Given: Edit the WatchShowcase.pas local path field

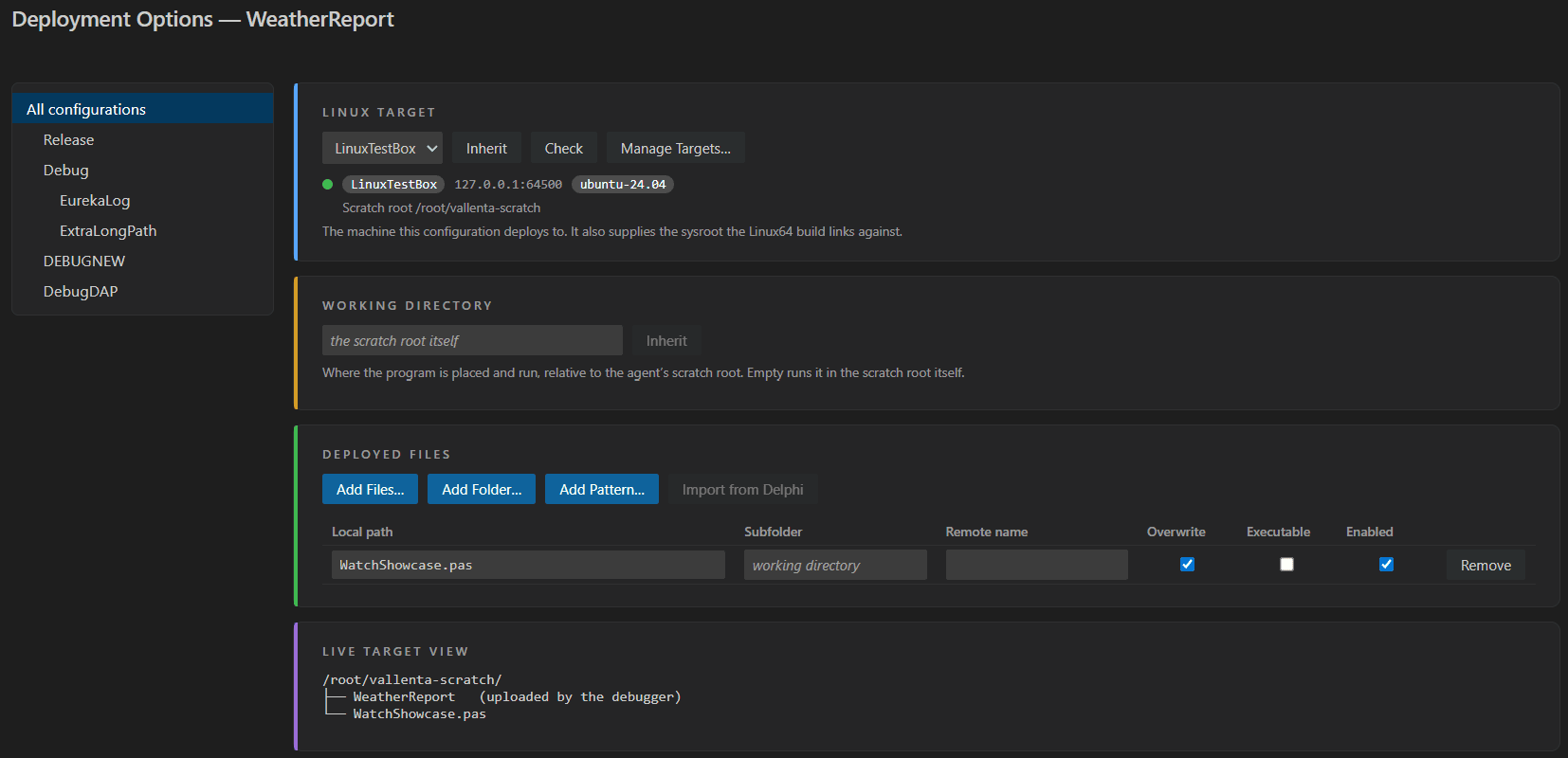Looking at the screenshot, I should pos(528,565).
